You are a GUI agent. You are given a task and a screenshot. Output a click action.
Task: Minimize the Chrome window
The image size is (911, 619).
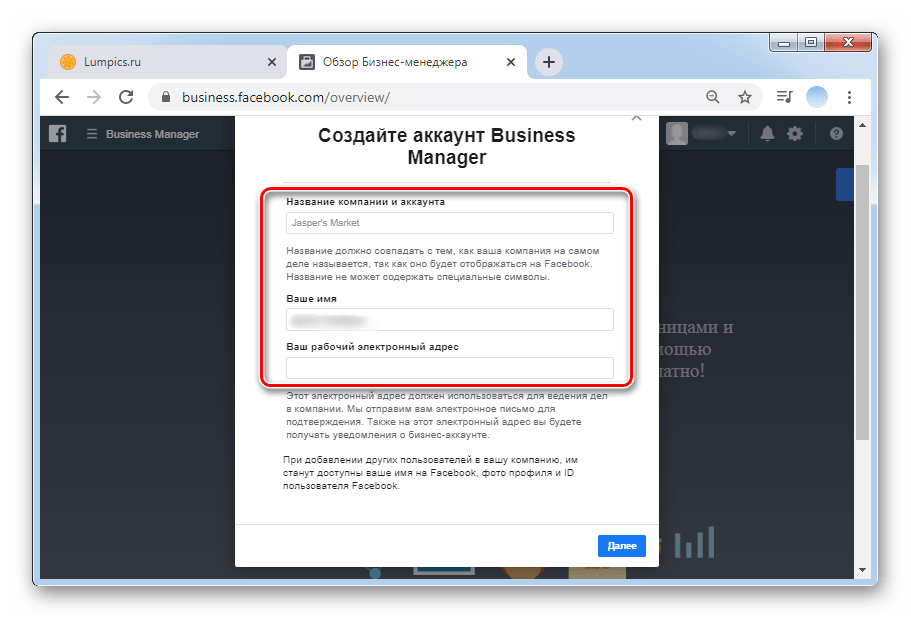[784, 42]
